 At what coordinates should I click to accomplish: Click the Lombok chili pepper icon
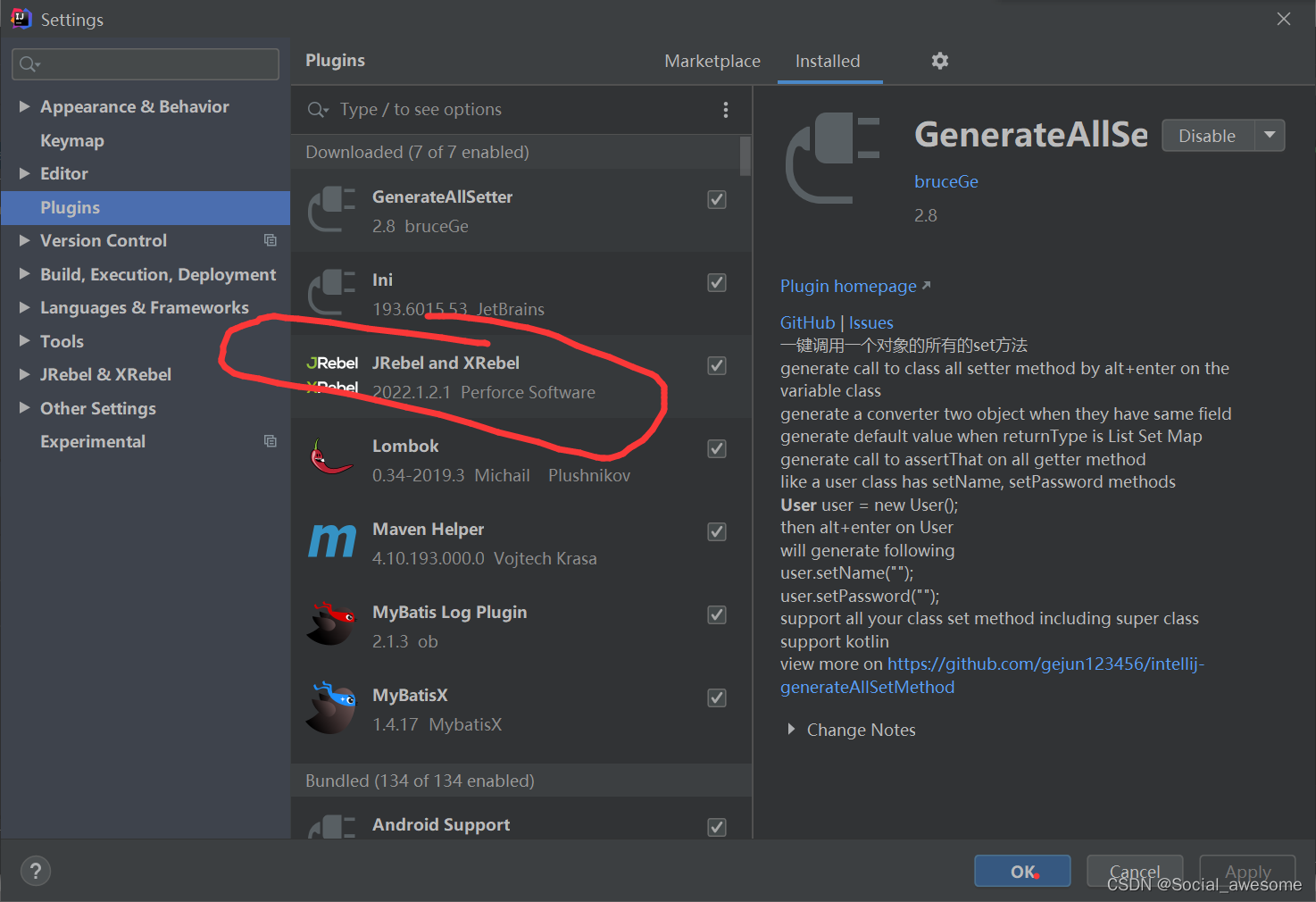pos(331,456)
